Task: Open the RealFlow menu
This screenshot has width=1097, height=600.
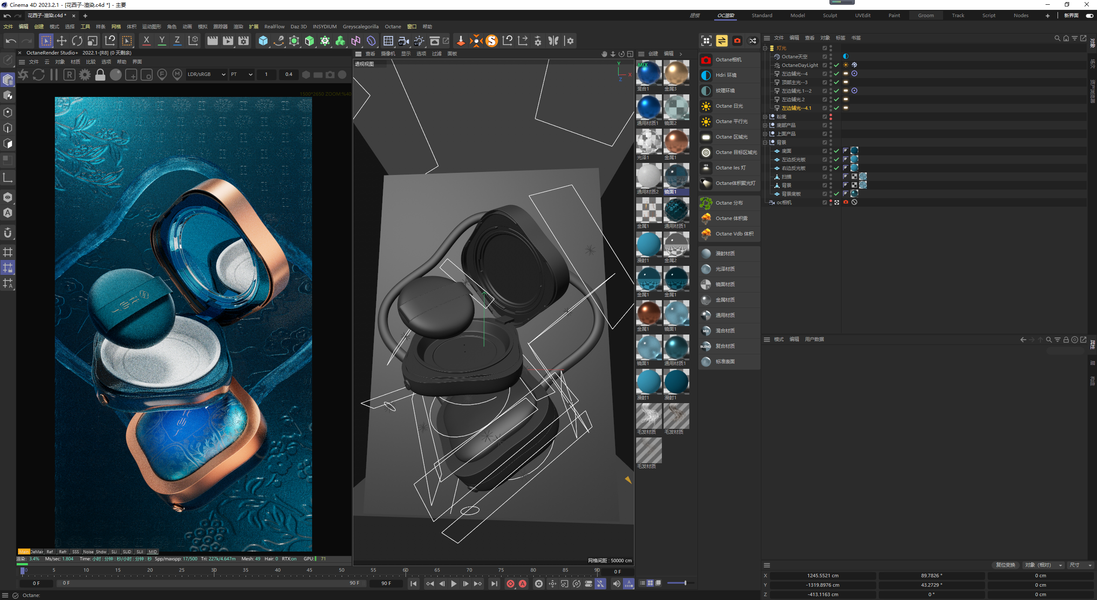Action: [x=274, y=27]
